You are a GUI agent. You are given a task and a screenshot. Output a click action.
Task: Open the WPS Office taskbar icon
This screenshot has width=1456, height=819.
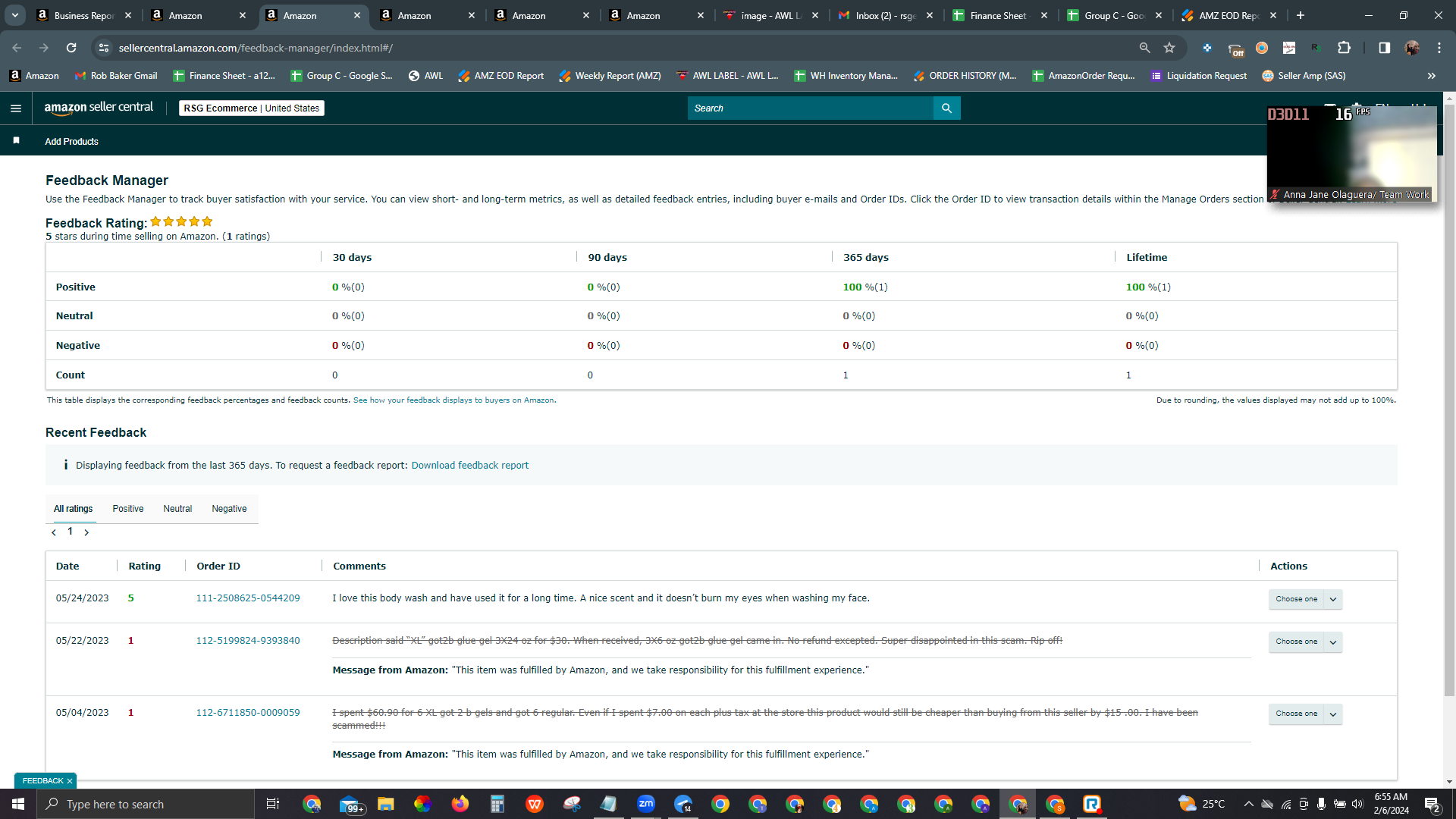[x=535, y=804]
